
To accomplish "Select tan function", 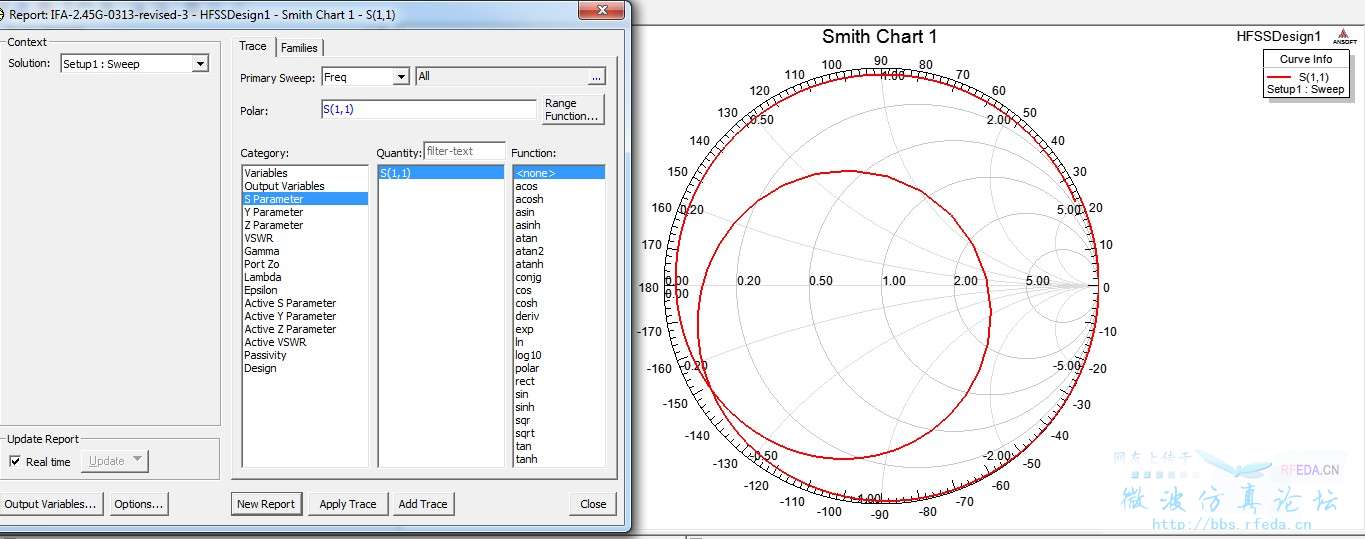I will (559, 446).
